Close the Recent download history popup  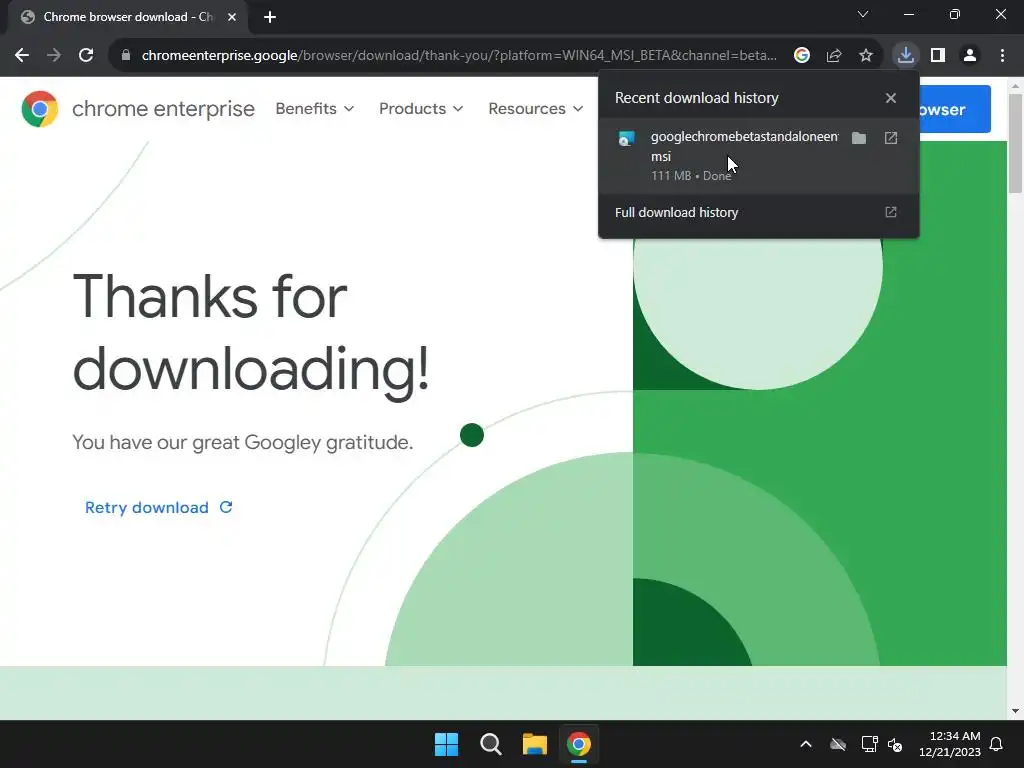tap(891, 98)
